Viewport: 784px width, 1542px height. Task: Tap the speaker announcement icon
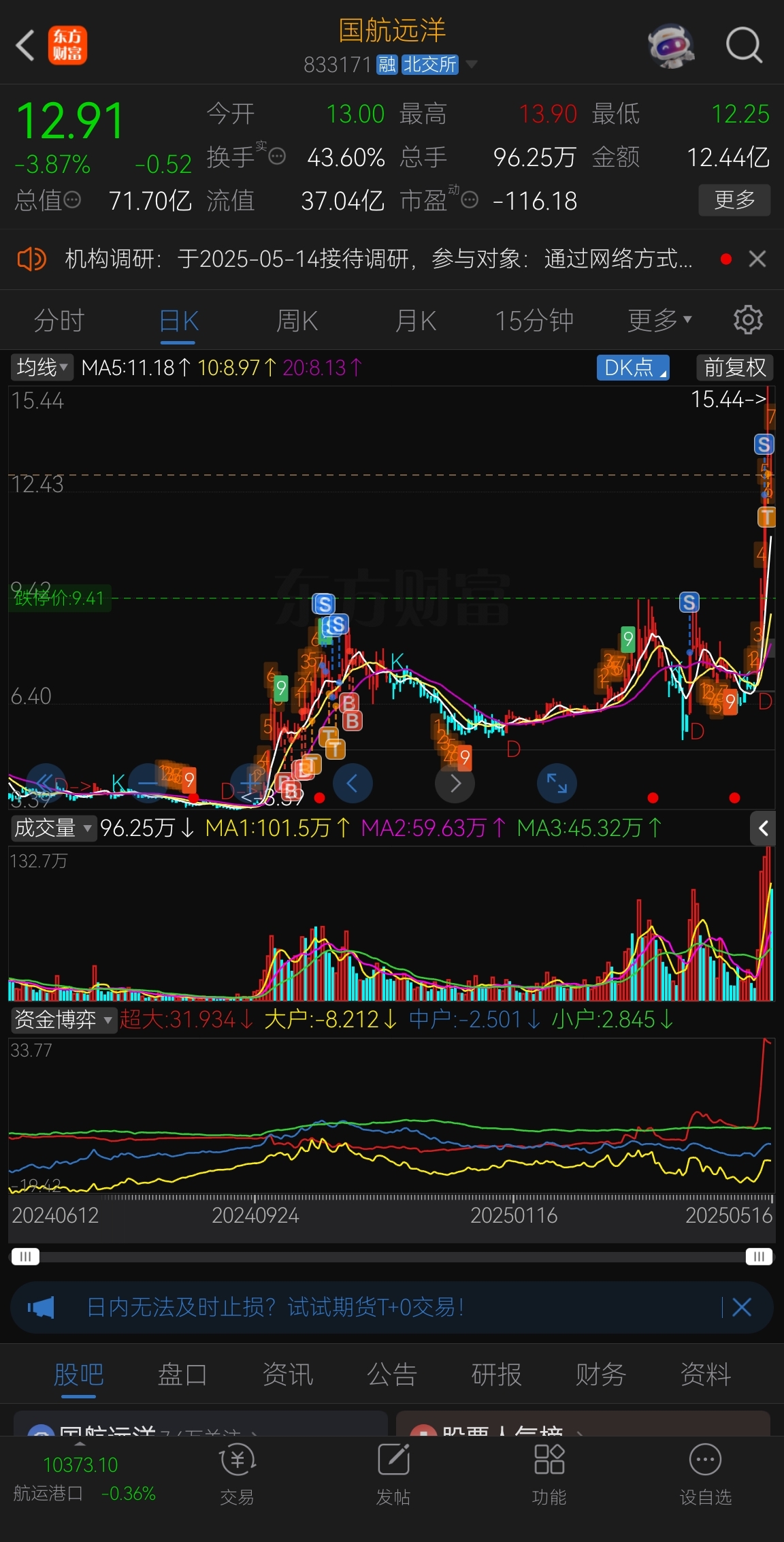[x=31, y=259]
